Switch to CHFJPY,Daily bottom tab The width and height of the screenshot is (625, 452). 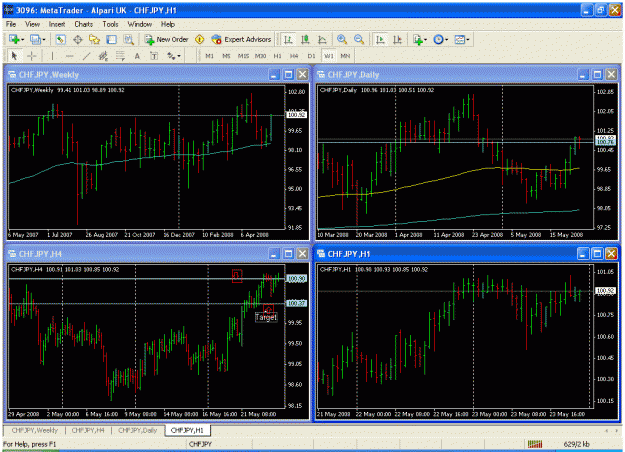(138, 430)
